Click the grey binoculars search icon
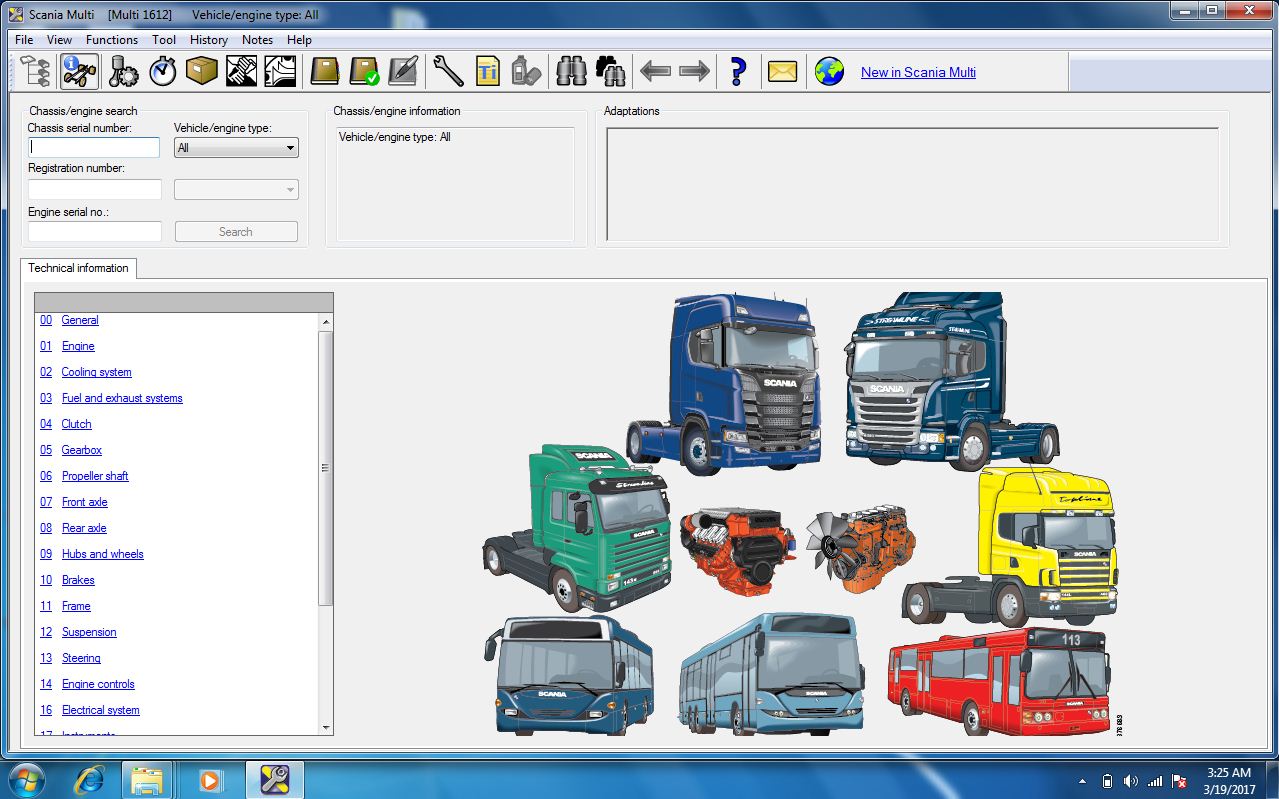Viewport: 1279px width, 799px height. click(571, 72)
